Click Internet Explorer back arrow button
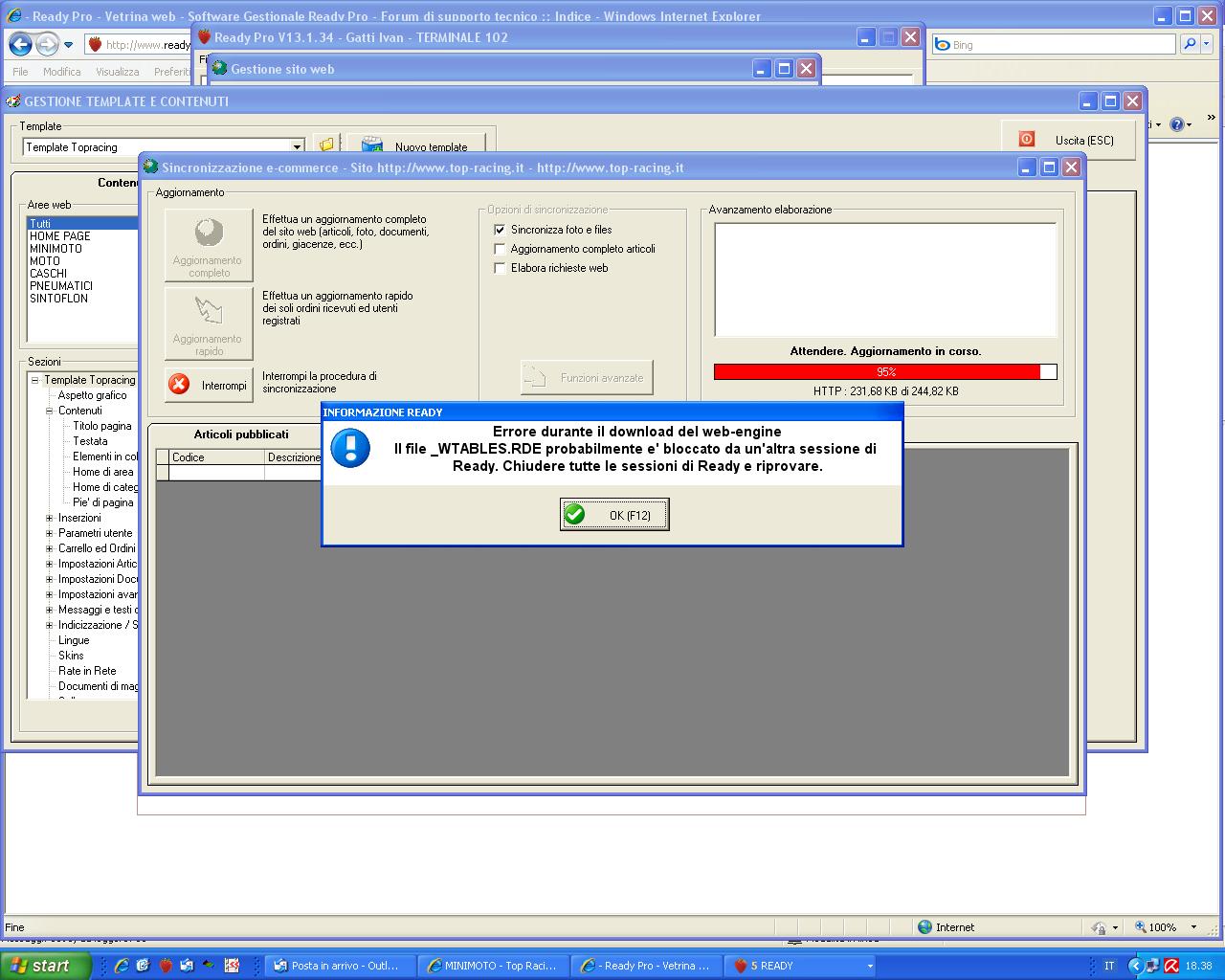1225x980 pixels. (x=20, y=44)
